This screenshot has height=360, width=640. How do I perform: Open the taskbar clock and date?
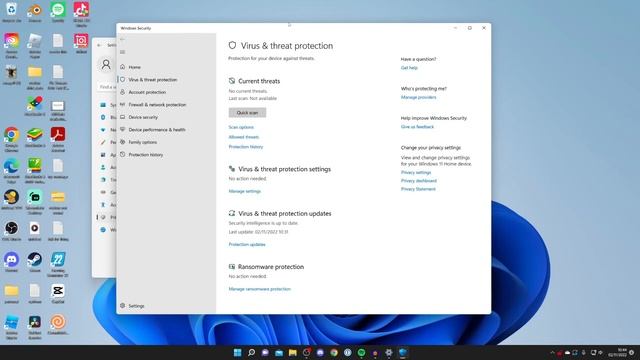pos(618,353)
